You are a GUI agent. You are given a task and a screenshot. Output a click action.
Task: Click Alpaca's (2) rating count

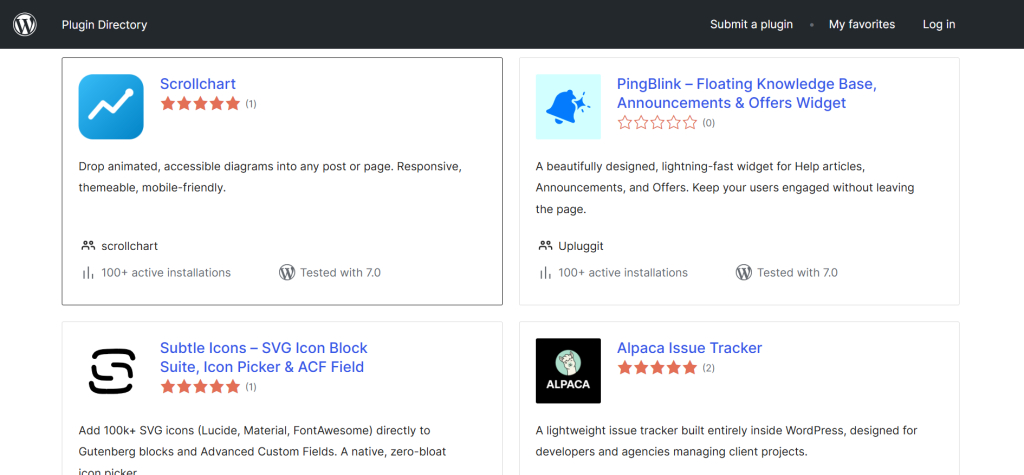709,368
